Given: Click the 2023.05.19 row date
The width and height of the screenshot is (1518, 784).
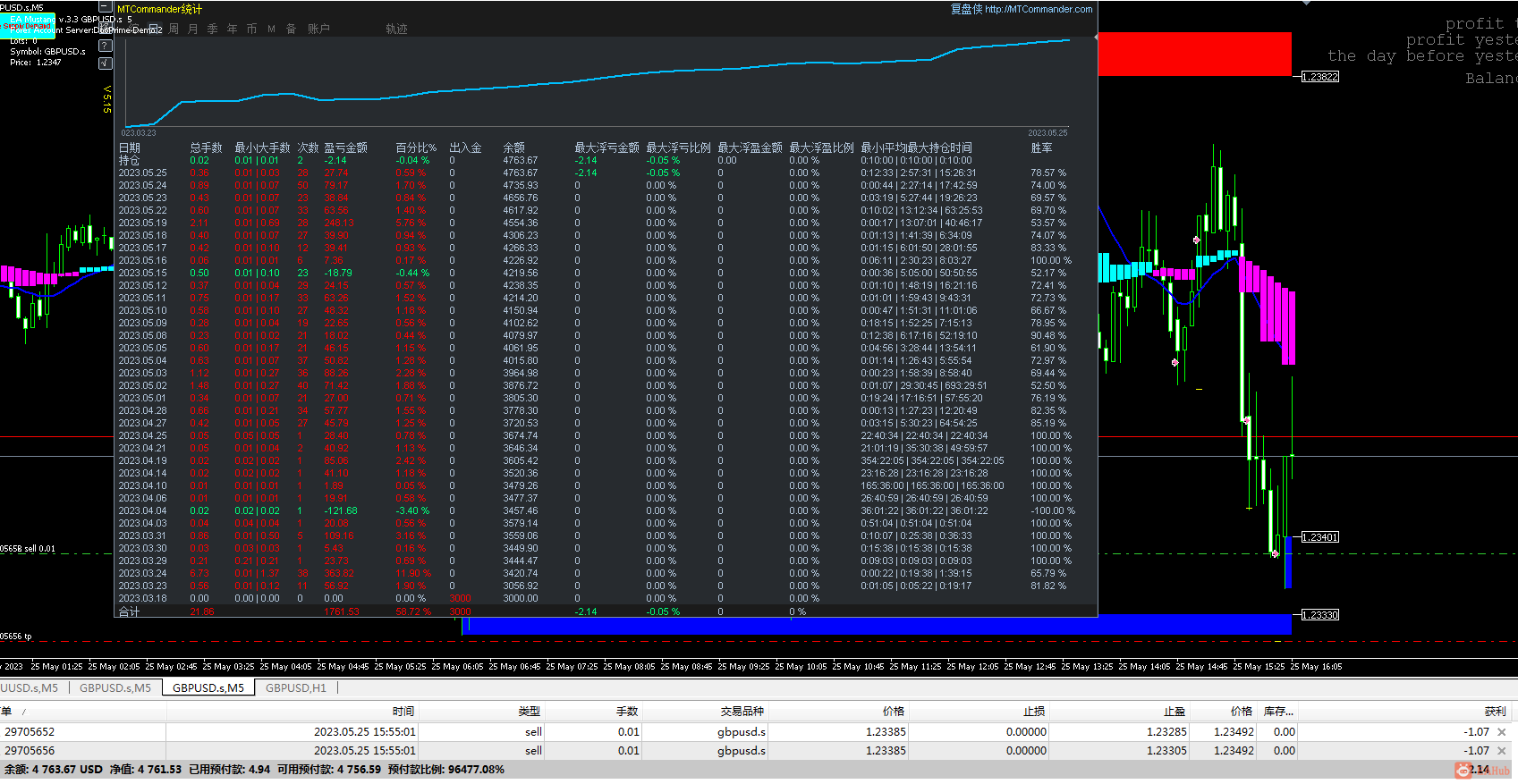Looking at the screenshot, I should (x=142, y=223).
